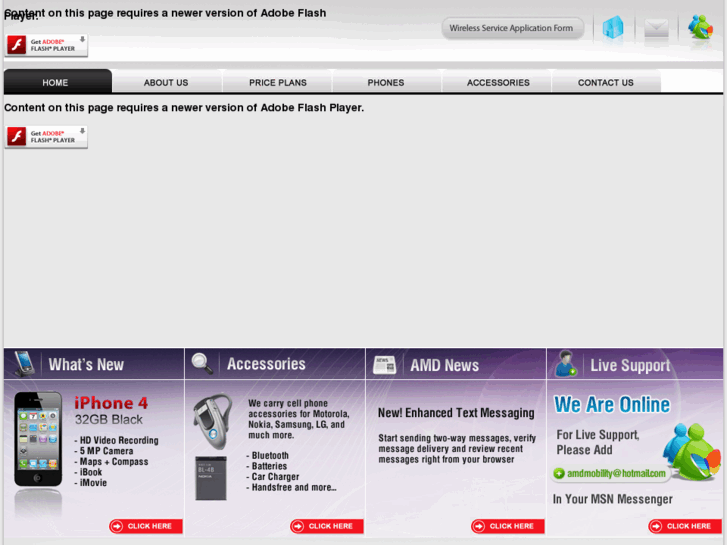Click the Nokia battery image
This screenshot has height=545, width=727.
[211, 478]
